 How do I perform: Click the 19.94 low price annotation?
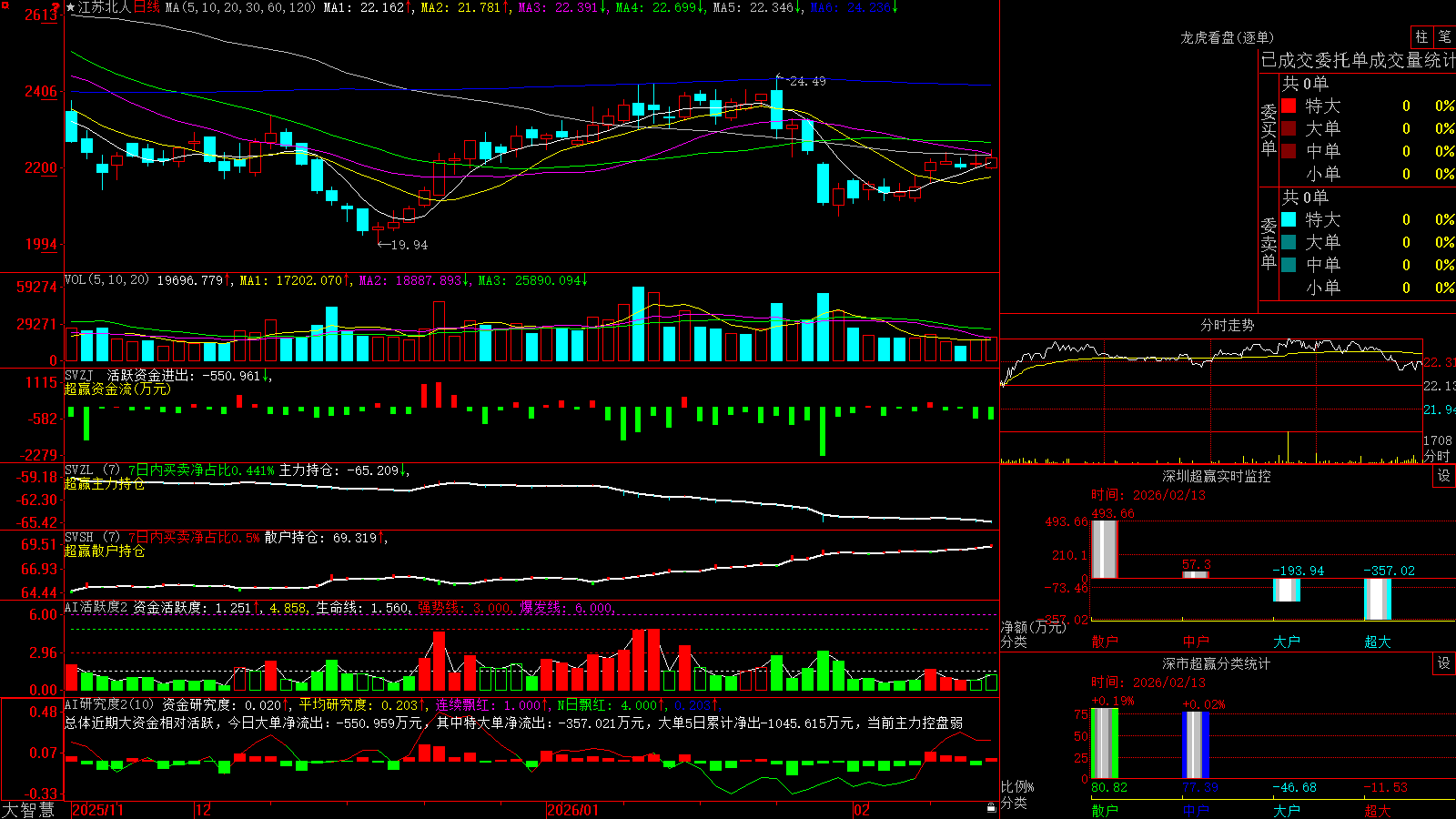(409, 245)
